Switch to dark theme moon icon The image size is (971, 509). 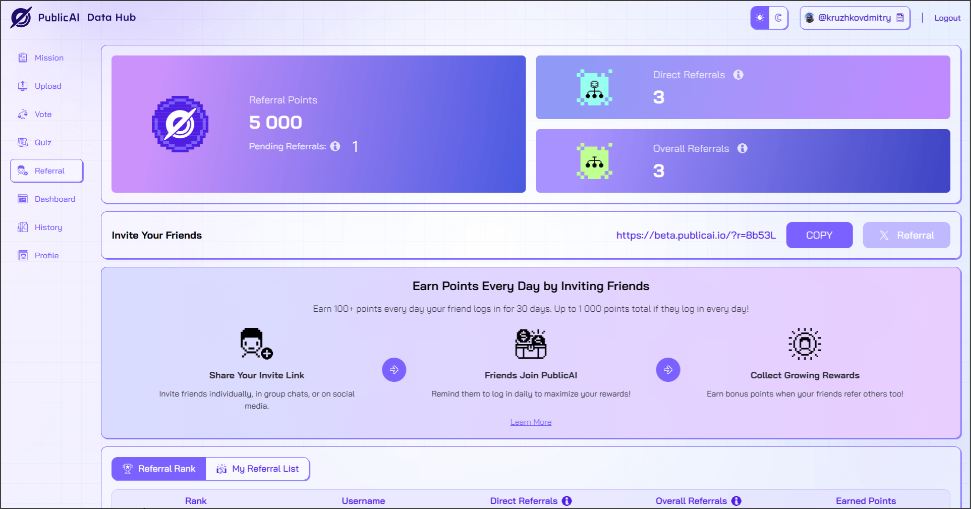(x=778, y=18)
